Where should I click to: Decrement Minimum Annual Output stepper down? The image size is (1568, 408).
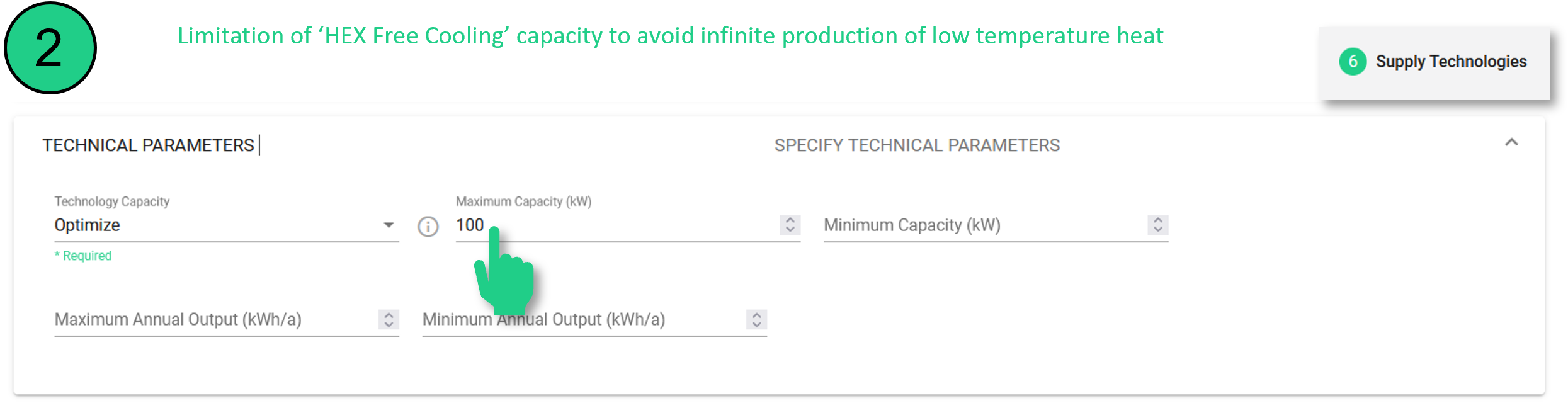tap(757, 324)
